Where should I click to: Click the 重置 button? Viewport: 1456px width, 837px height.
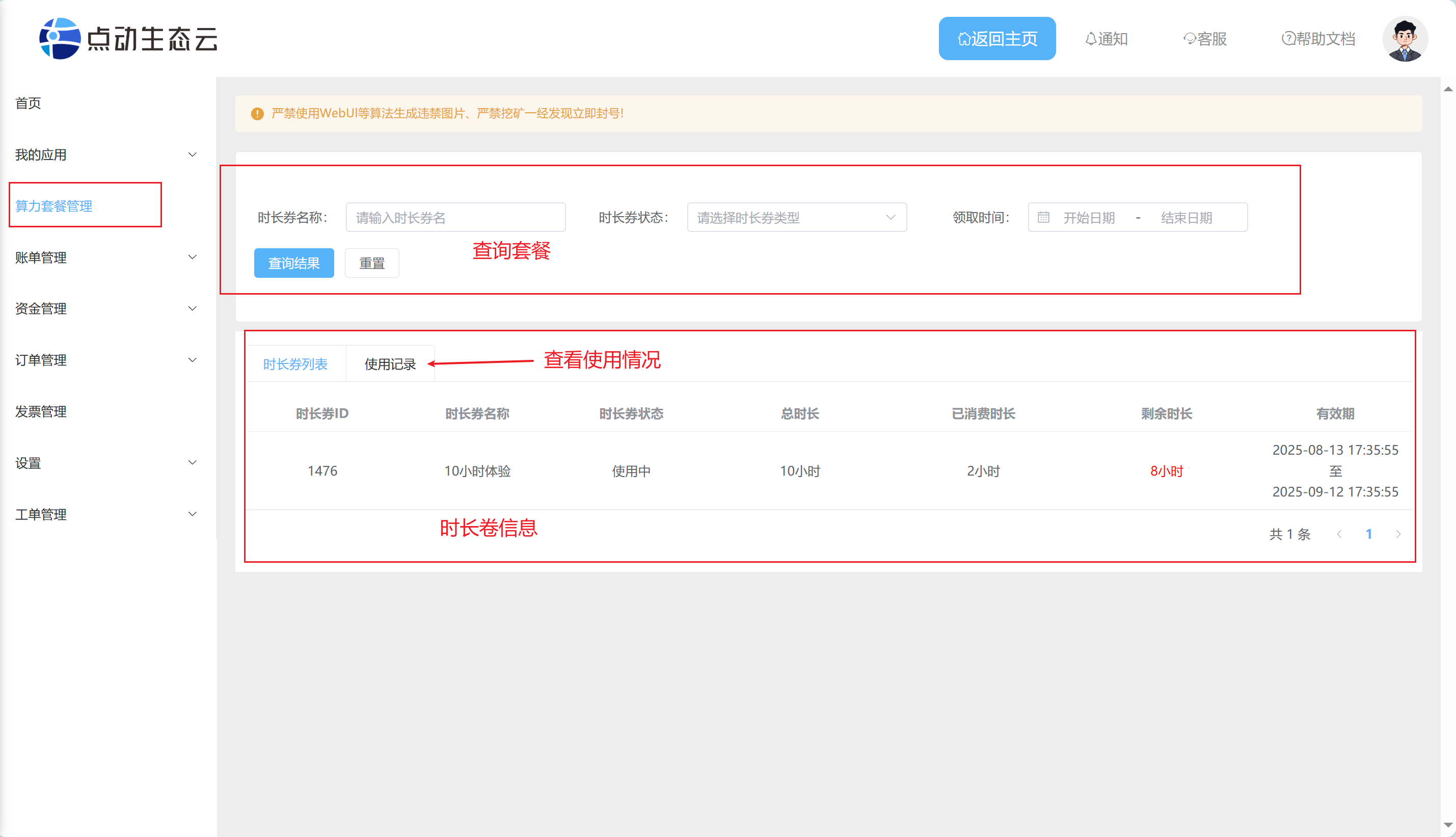[371, 264]
